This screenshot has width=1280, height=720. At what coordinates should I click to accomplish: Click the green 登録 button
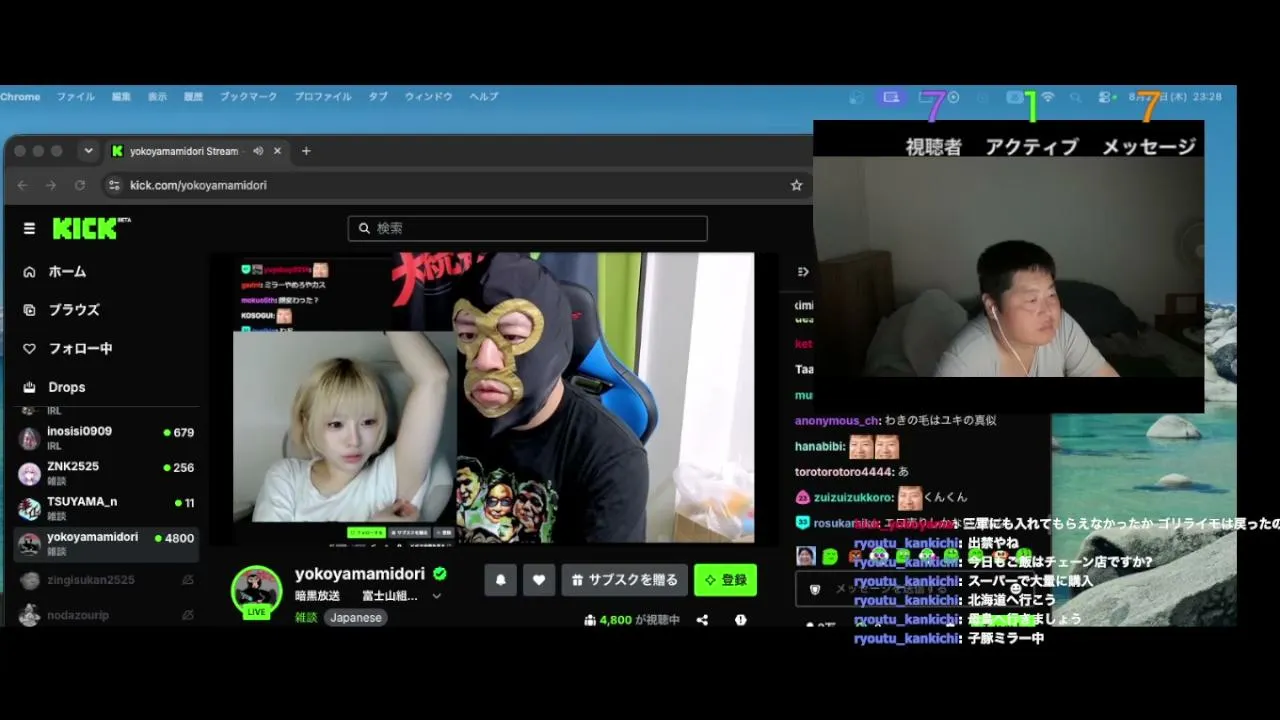(725, 580)
